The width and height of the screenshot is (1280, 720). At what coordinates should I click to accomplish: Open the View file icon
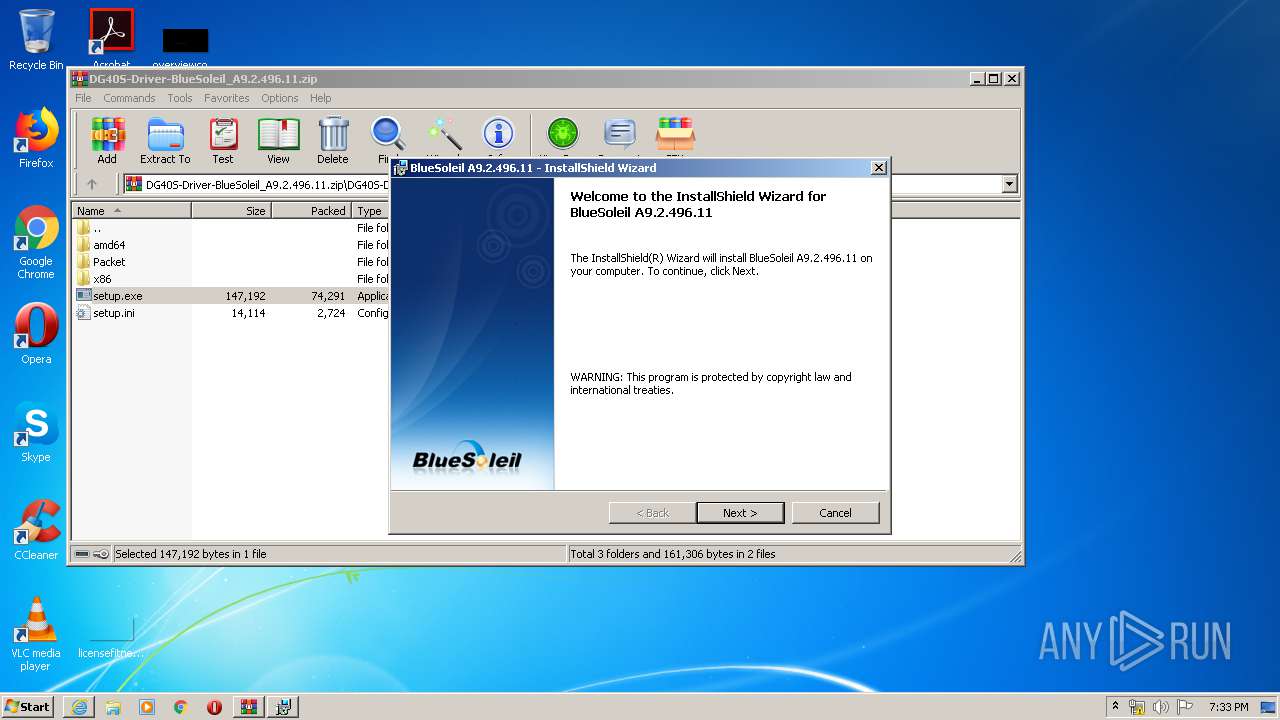pyautogui.click(x=278, y=140)
